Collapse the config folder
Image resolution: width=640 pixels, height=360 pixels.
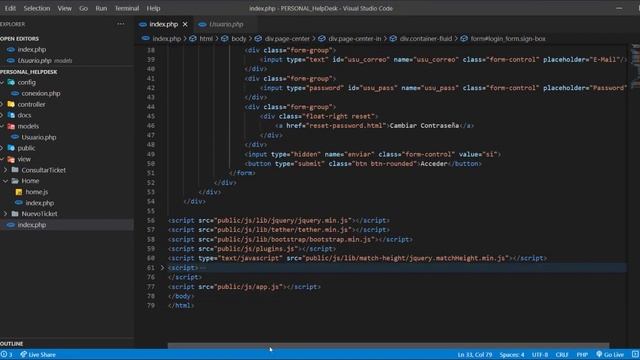coord(27,82)
